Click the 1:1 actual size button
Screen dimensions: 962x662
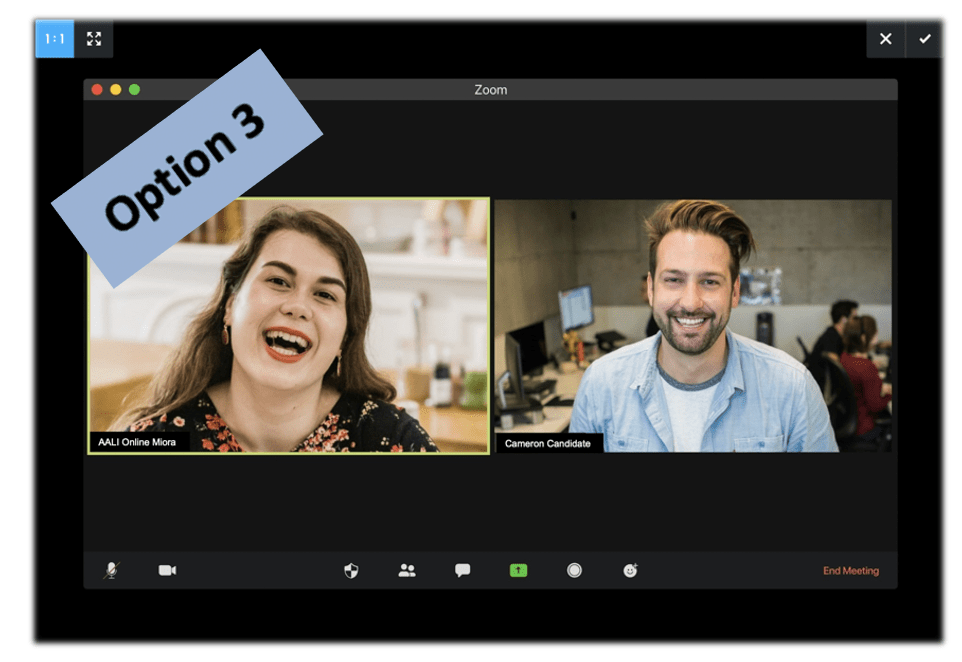(55, 39)
